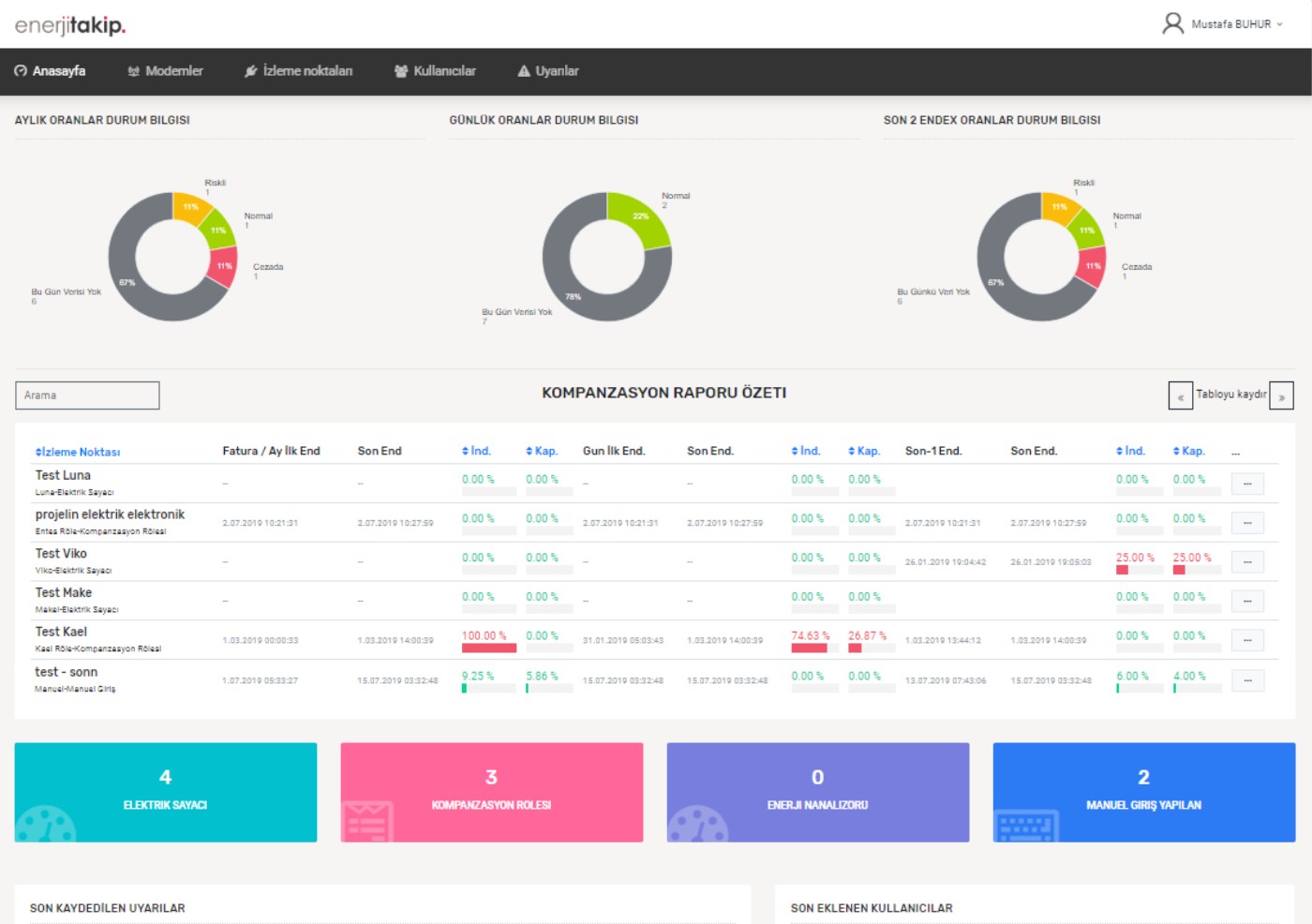Sort by first İnd. column under Fatura
1312x924 pixels.
476,451
